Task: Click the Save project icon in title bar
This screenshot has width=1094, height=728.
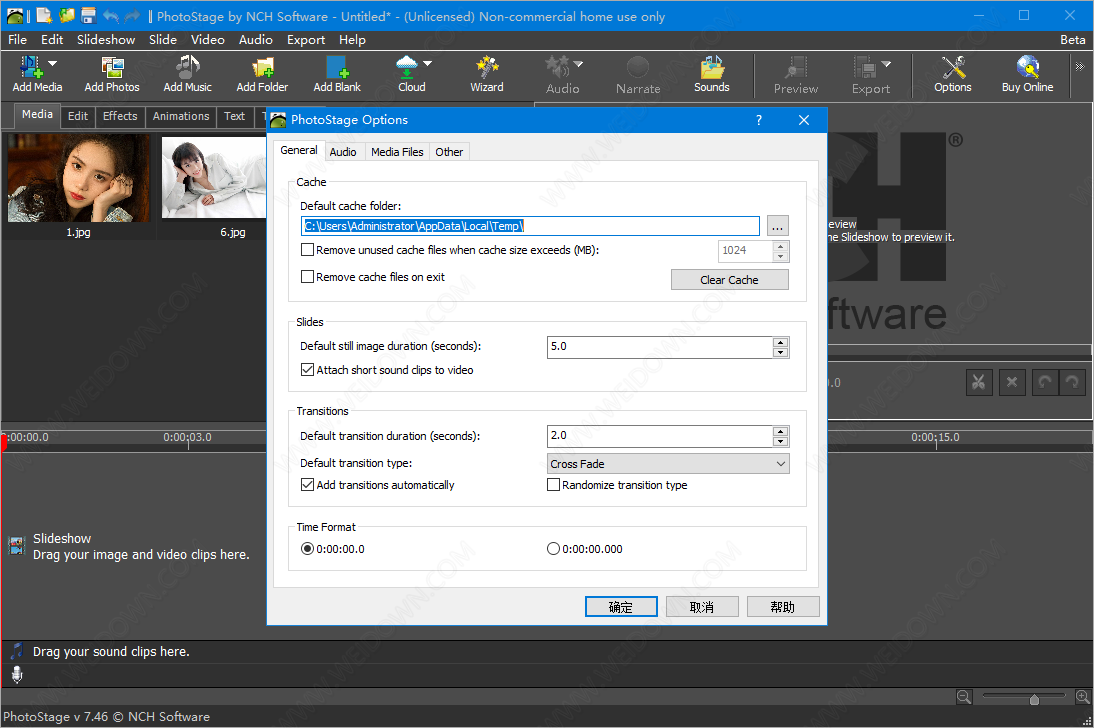Action: click(89, 15)
